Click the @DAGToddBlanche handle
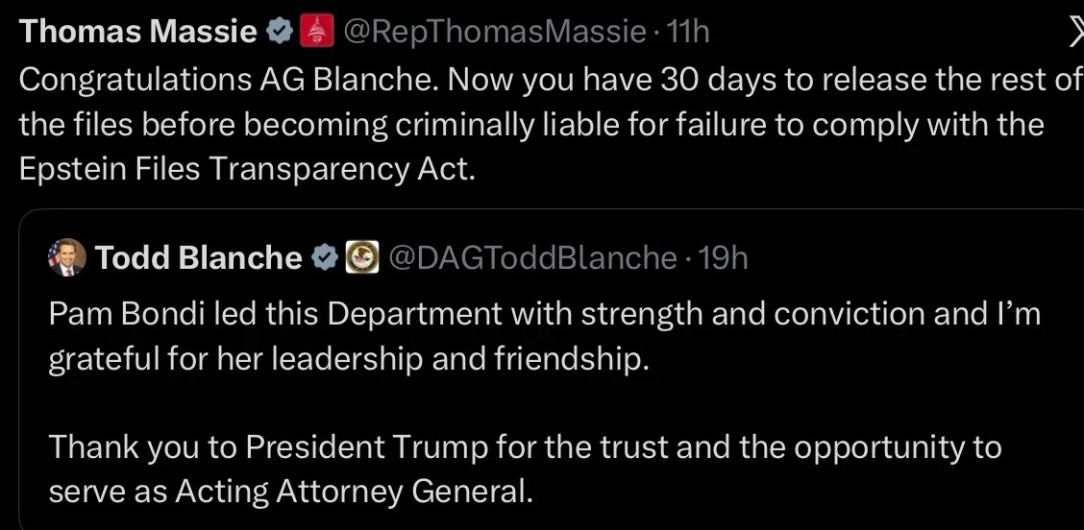1084x530 pixels. coord(531,258)
